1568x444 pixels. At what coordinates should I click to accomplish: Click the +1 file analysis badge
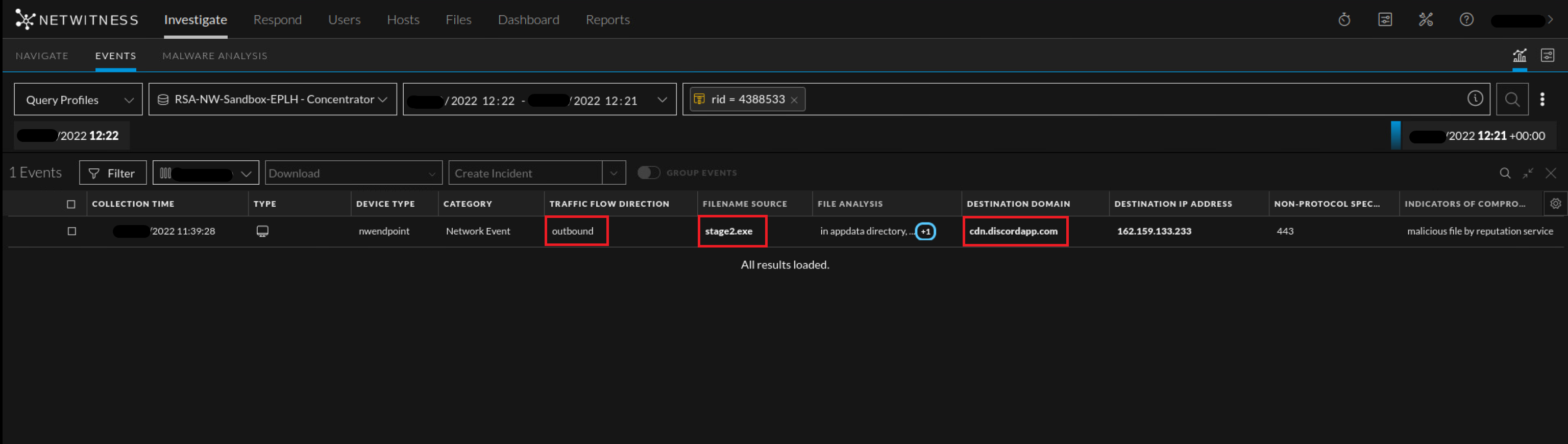[x=925, y=232]
